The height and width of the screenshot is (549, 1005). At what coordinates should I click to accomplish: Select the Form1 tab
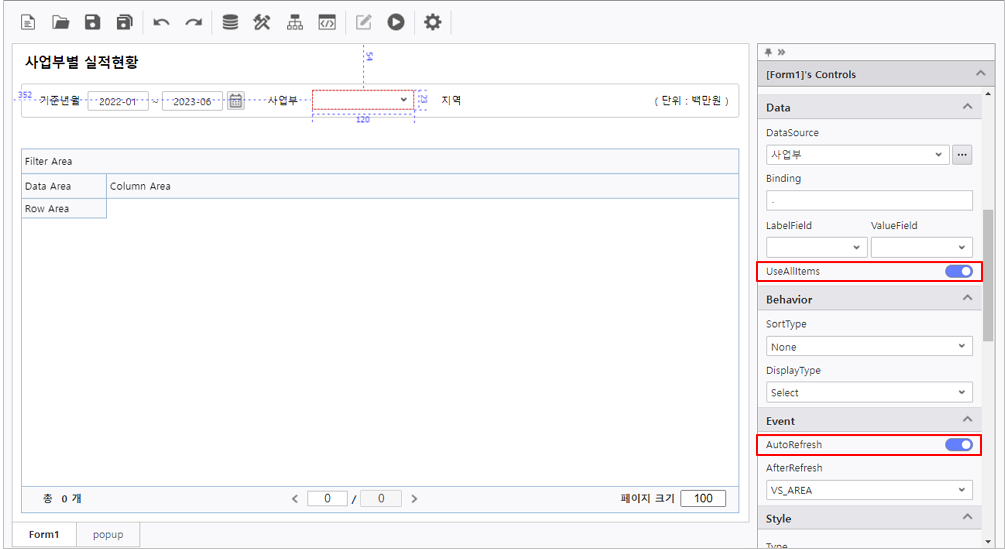44,535
